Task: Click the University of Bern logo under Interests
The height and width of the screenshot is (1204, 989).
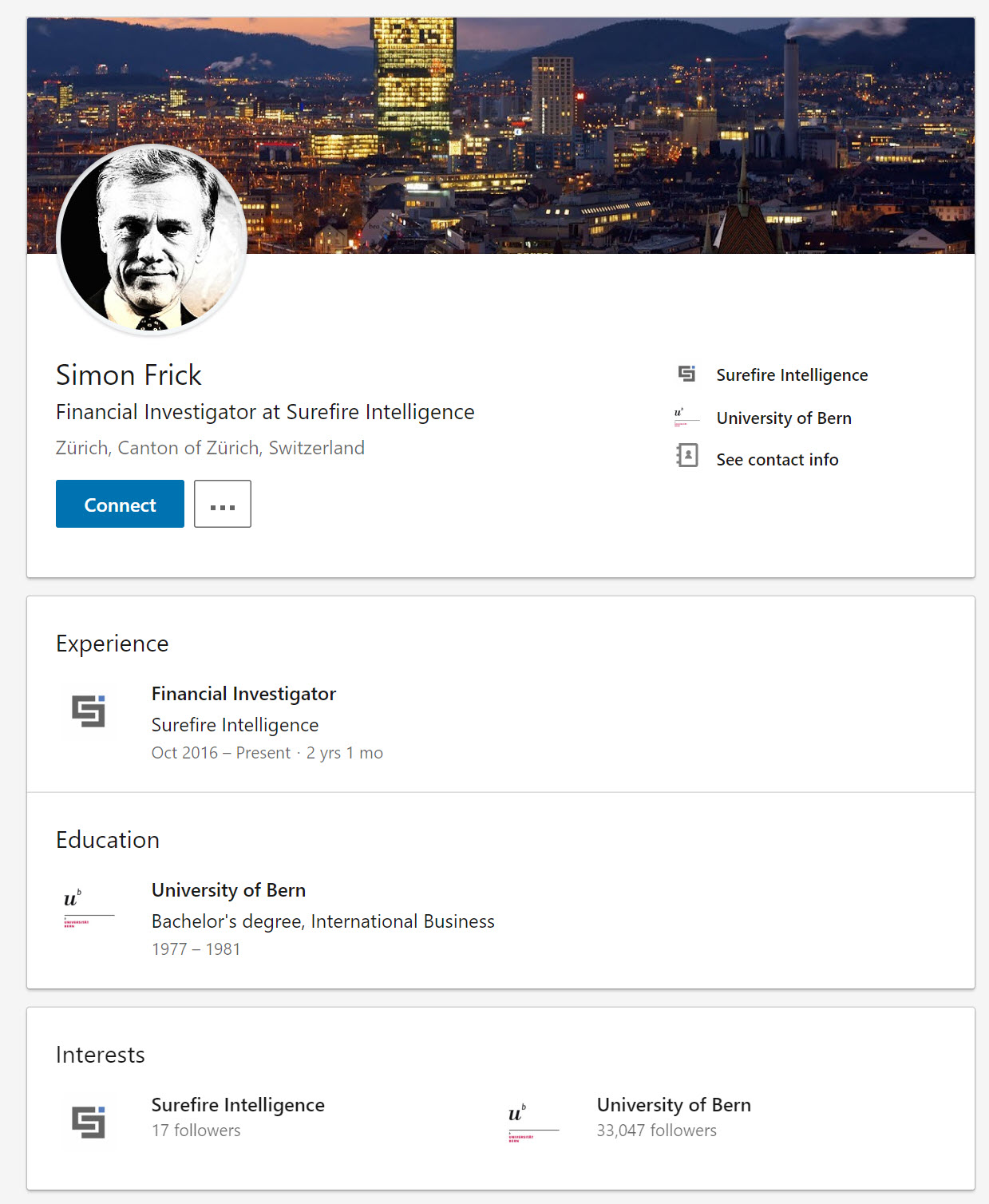Action: tap(533, 1123)
